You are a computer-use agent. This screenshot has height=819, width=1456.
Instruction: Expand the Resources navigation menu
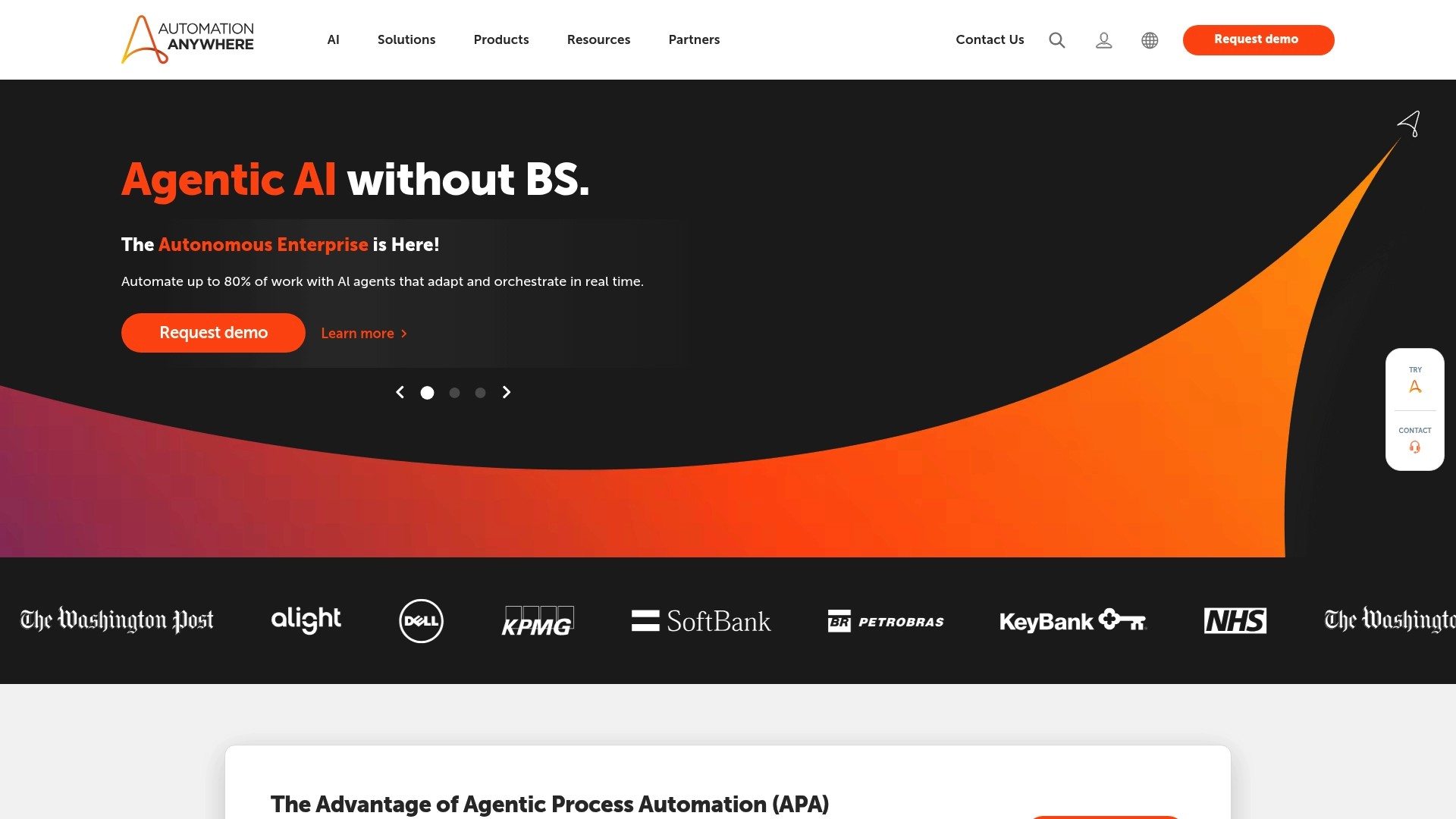click(598, 39)
